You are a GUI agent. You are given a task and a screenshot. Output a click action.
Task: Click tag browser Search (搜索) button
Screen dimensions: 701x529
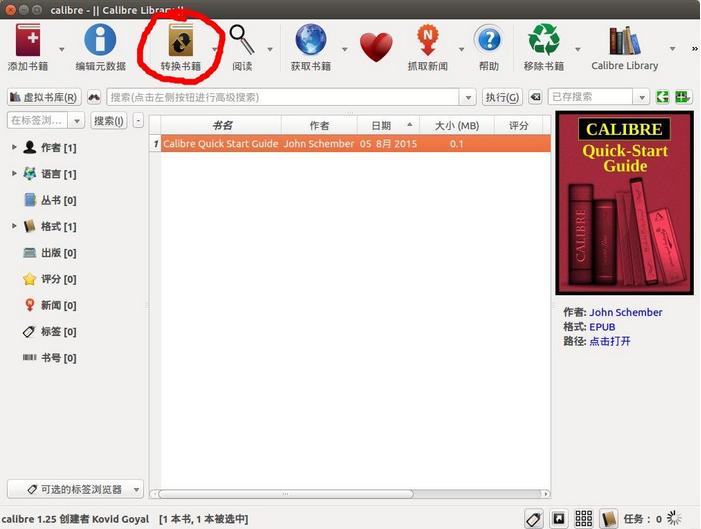point(109,121)
